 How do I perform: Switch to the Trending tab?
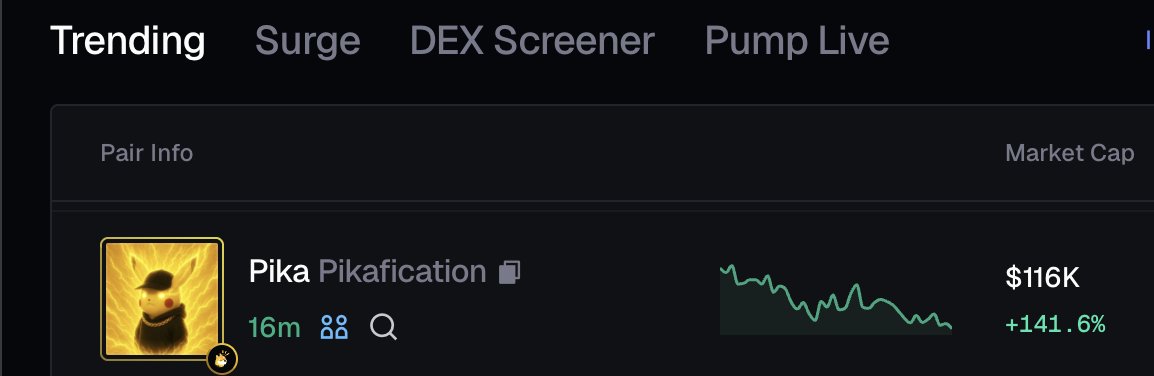(127, 40)
